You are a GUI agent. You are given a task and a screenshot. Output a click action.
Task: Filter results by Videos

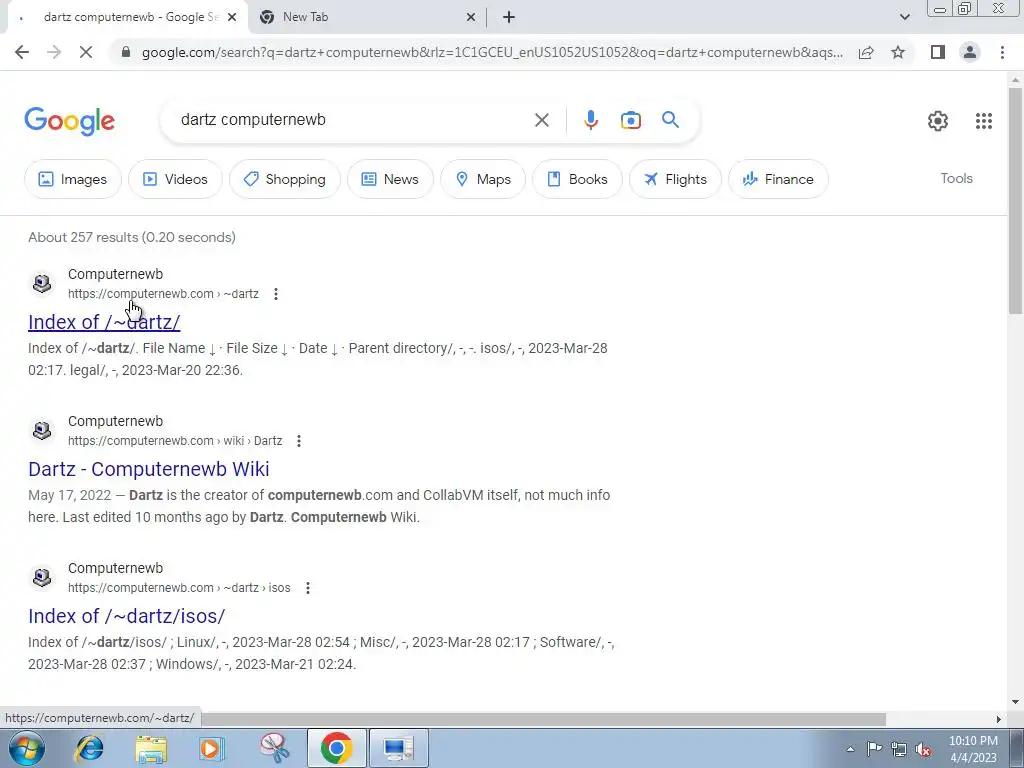[175, 179]
